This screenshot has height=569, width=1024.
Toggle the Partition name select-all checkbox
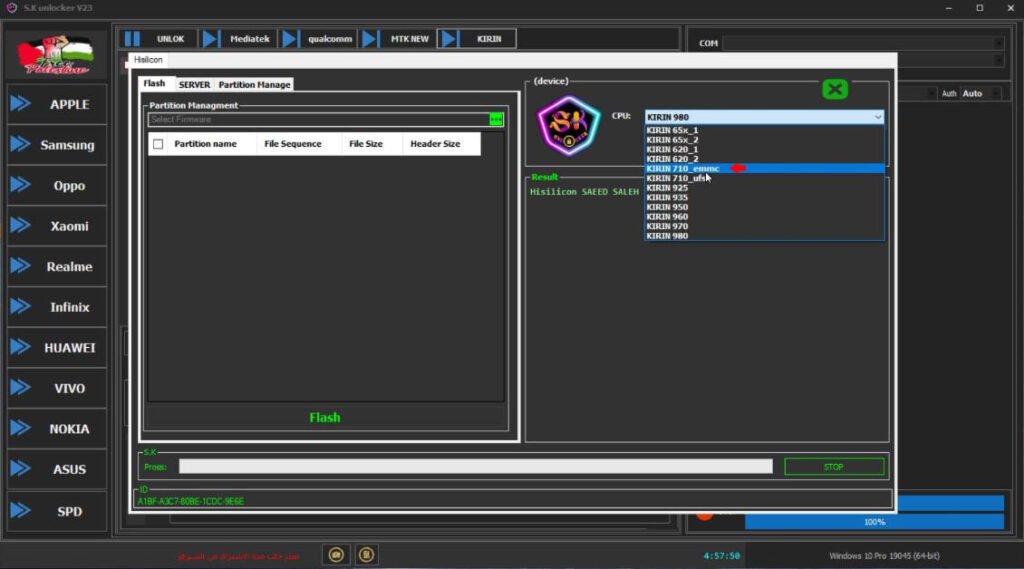158,144
